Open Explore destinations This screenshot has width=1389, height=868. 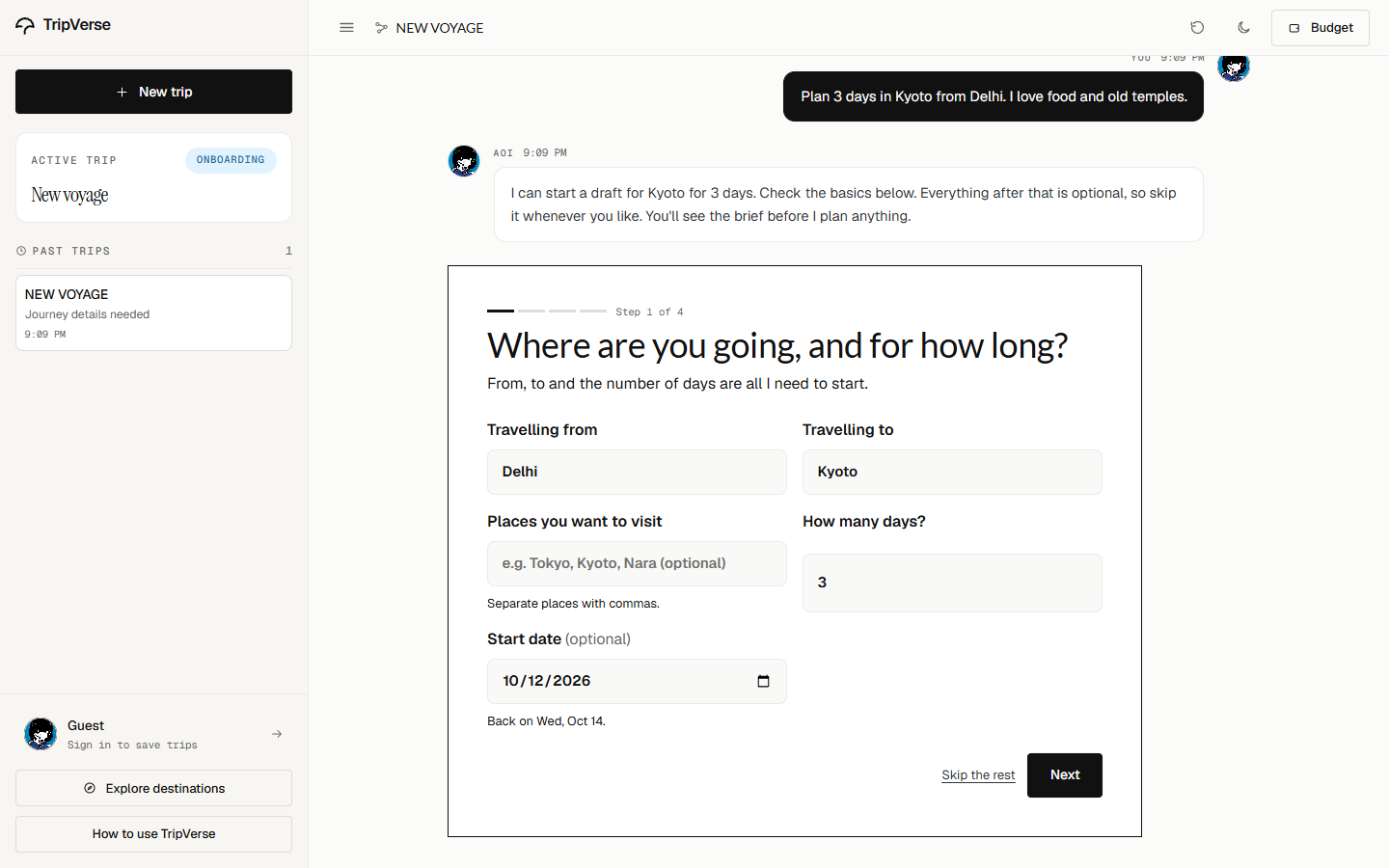pyautogui.click(x=153, y=788)
